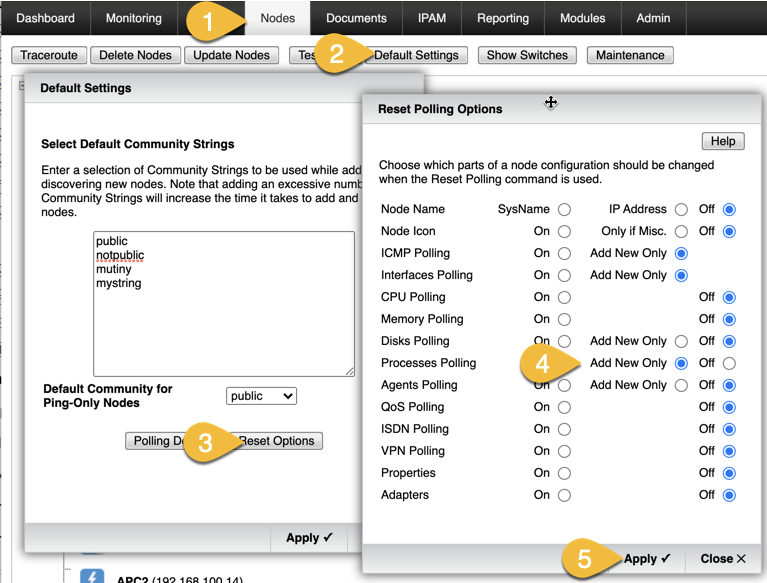This screenshot has width=767, height=583.
Task: Click inside the community strings text area
Action: coord(224,304)
